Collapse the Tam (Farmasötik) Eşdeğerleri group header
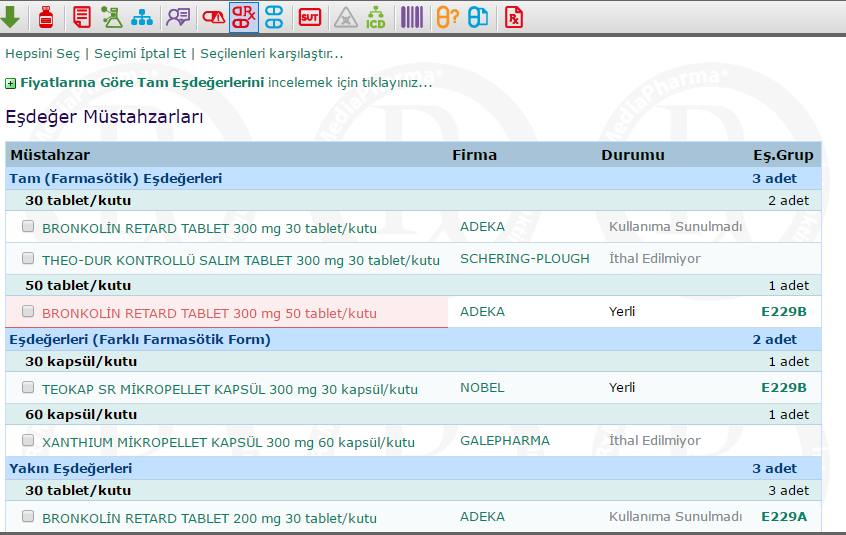This screenshot has height=535, width=846. coord(116,178)
